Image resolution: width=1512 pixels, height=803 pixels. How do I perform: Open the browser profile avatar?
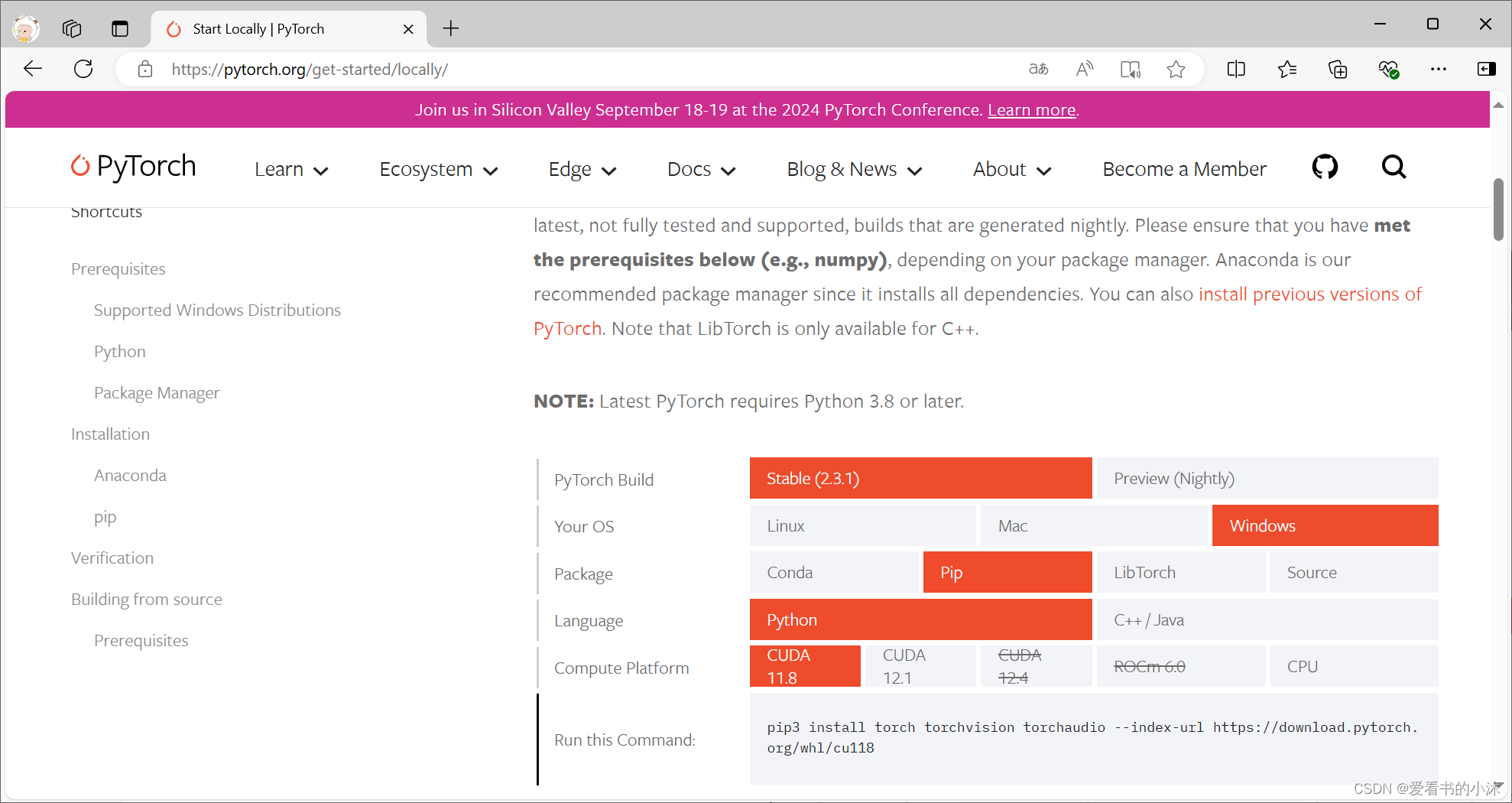[x=25, y=29]
